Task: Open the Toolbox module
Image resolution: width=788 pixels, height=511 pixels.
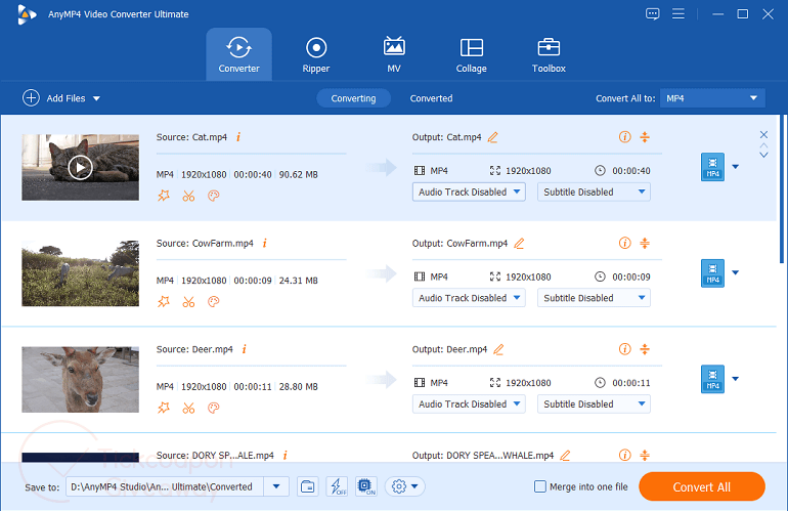Action: coord(548,55)
